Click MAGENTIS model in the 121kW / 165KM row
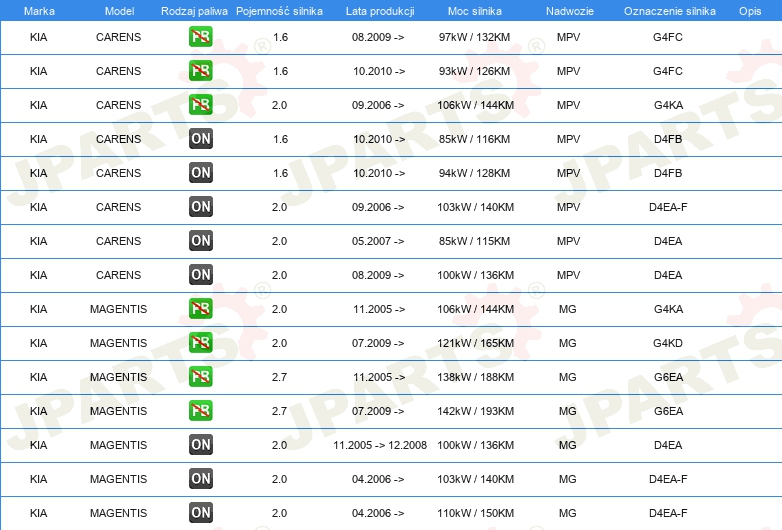782x530 pixels. [118, 343]
